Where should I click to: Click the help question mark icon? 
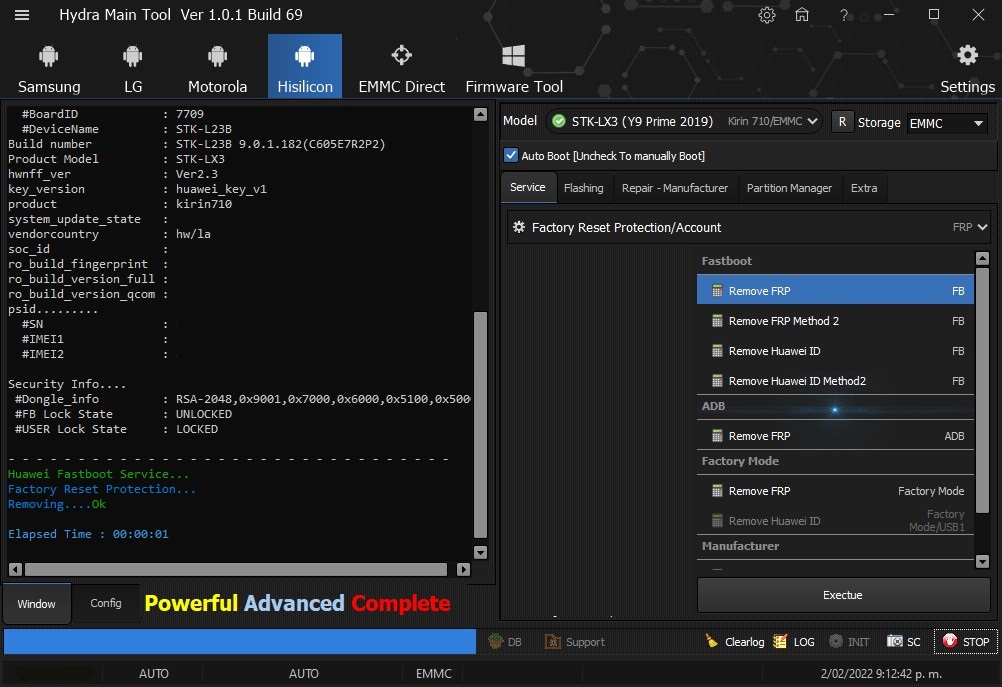[x=844, y=15]
